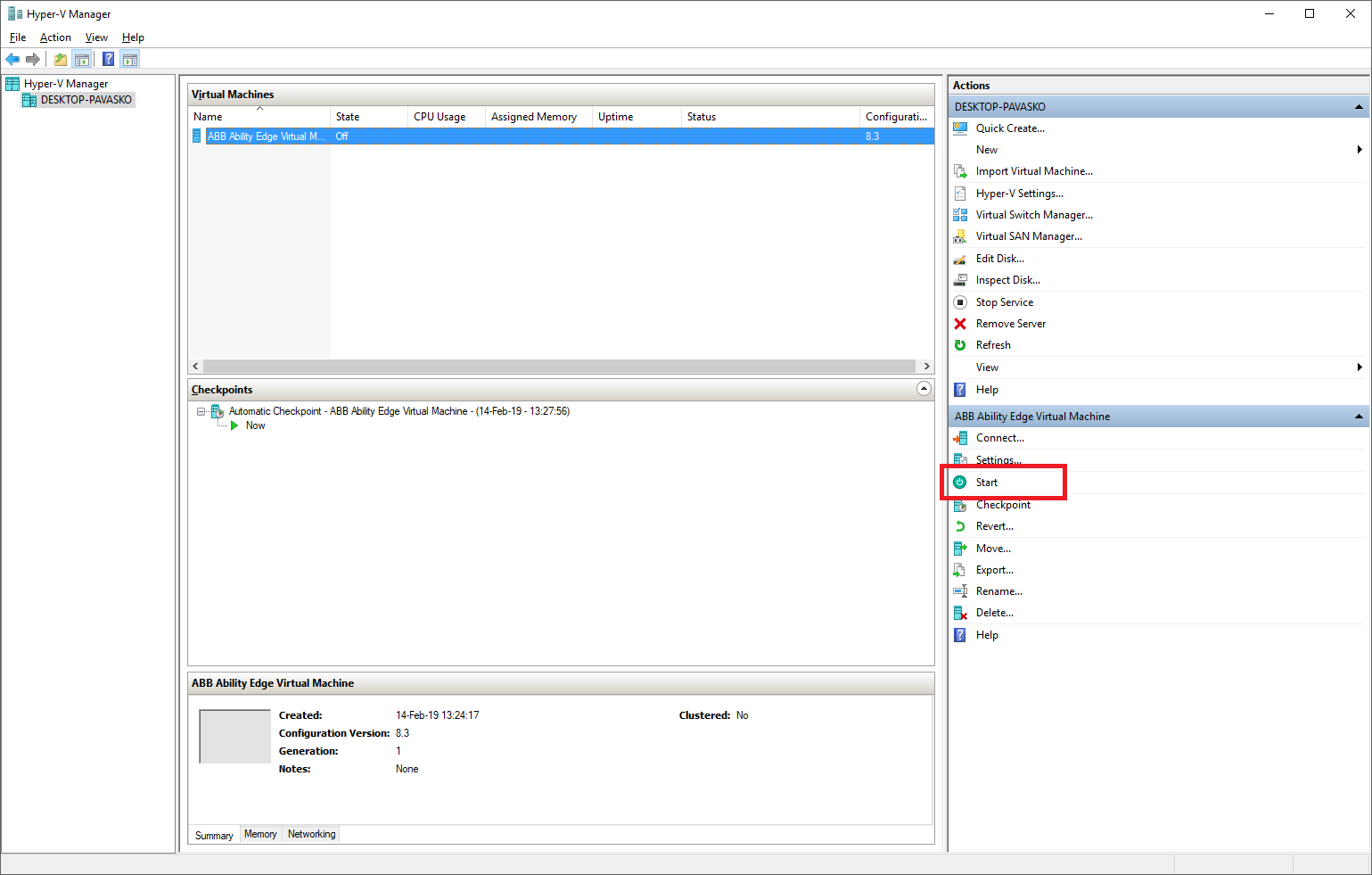Click the green Start power icon
This screenshot has height=875, width=1372.
coord(960,483)
